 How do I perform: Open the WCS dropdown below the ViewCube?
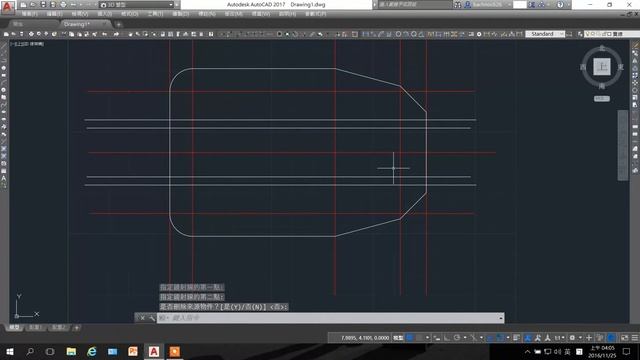(602, 99)
